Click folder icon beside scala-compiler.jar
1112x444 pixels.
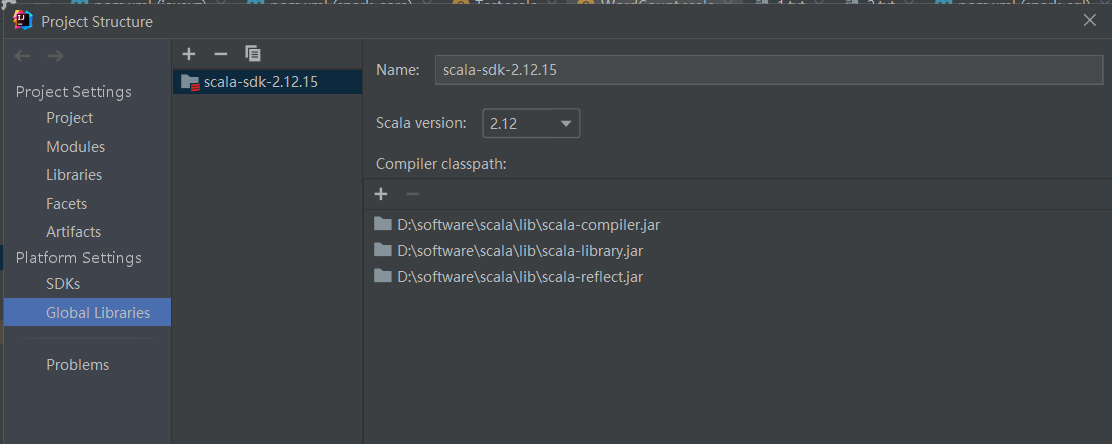(383, 224)
